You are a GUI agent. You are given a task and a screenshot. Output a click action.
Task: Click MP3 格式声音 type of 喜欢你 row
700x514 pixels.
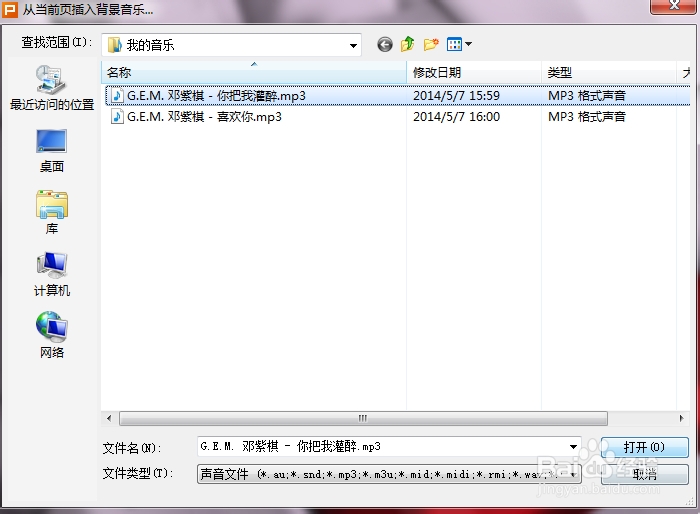pos(587,117)
